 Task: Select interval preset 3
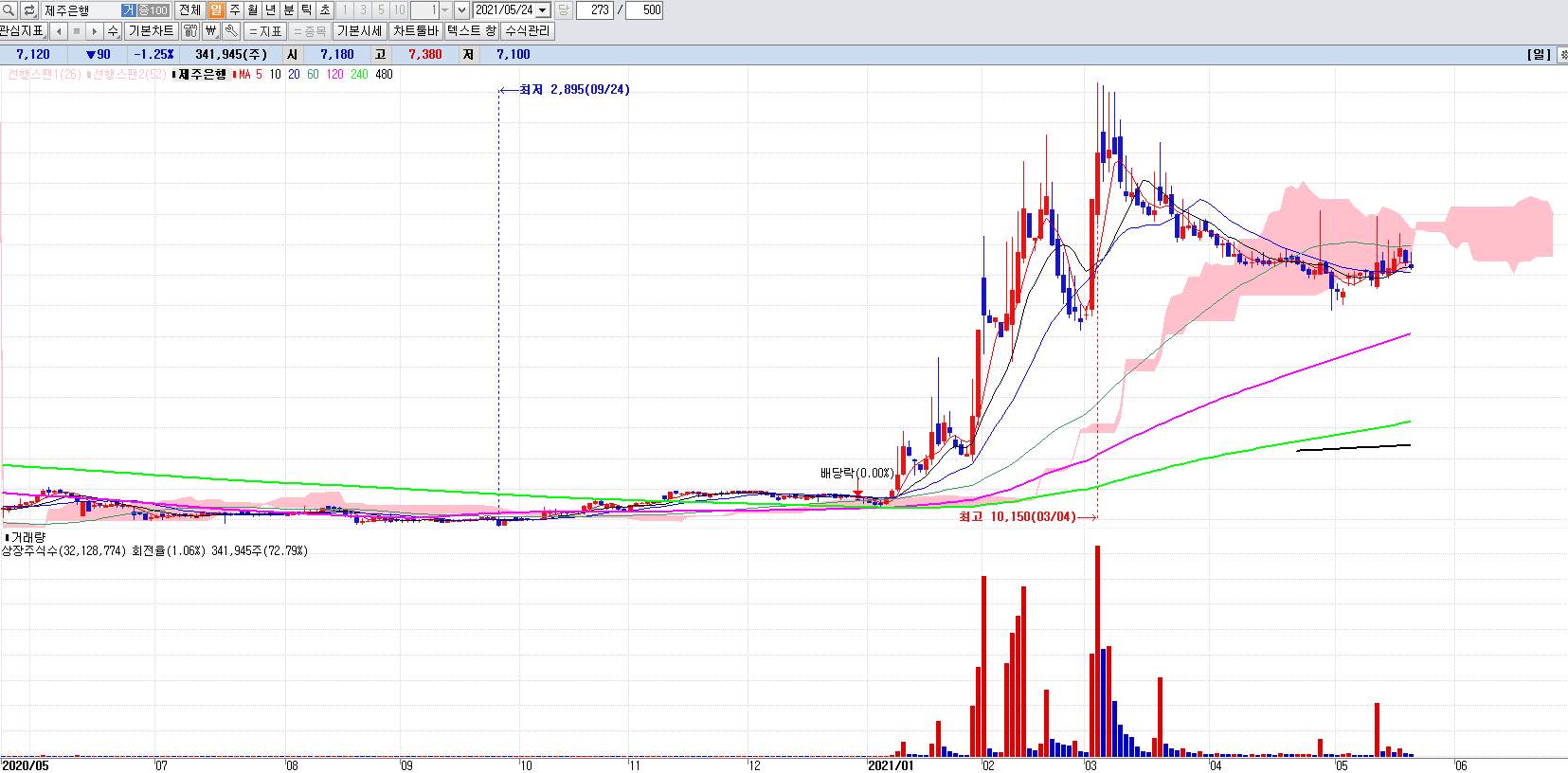click(x=363, y=10)
